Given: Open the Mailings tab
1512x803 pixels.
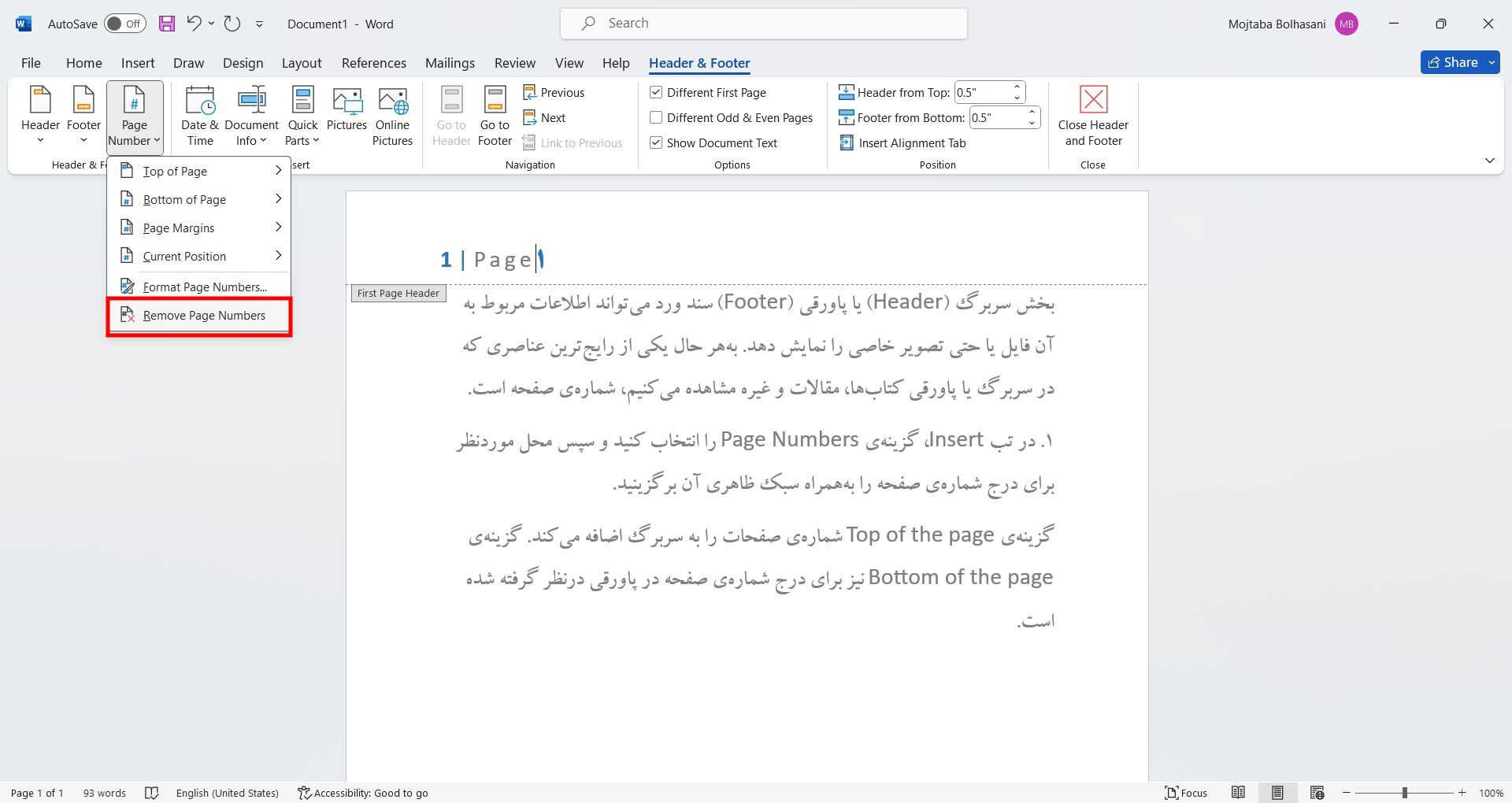Looking at the screenshot, I should click(x=450, y=63).
